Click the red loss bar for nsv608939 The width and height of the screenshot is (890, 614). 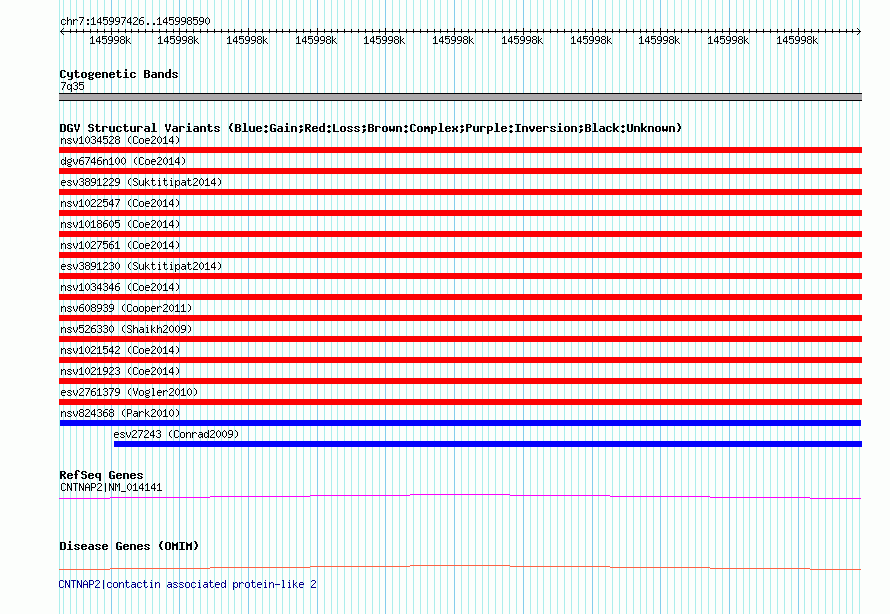click(x=460, y=318)
